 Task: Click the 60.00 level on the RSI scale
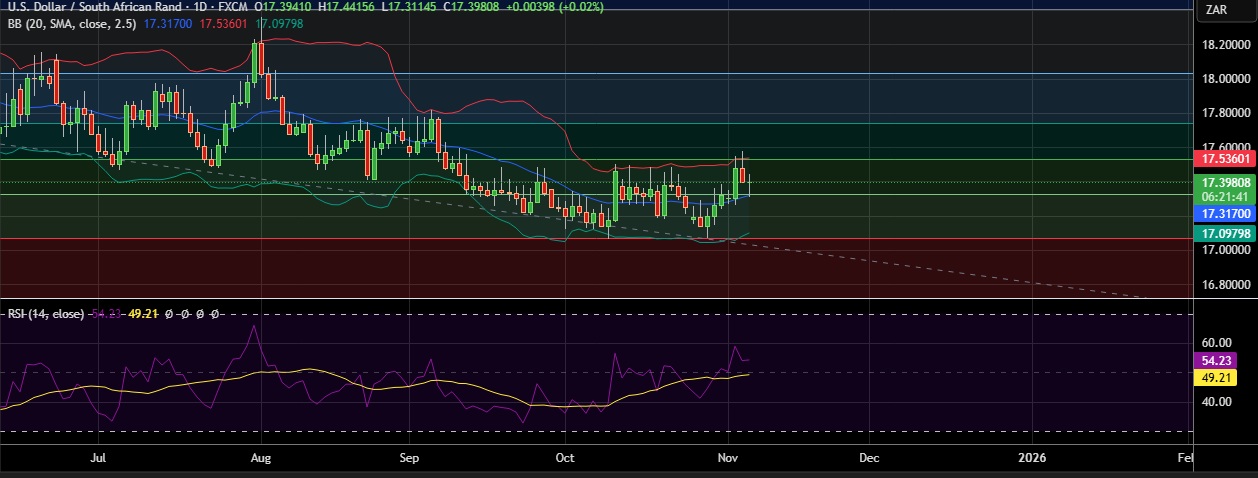1217,342
